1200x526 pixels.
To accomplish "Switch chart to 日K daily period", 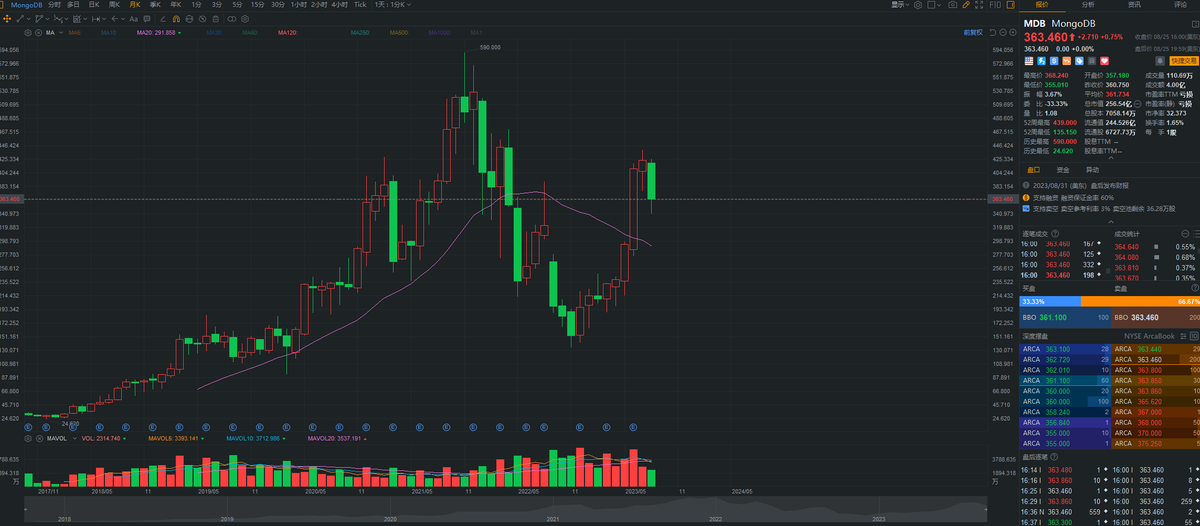I will click(x=94, y=5).
